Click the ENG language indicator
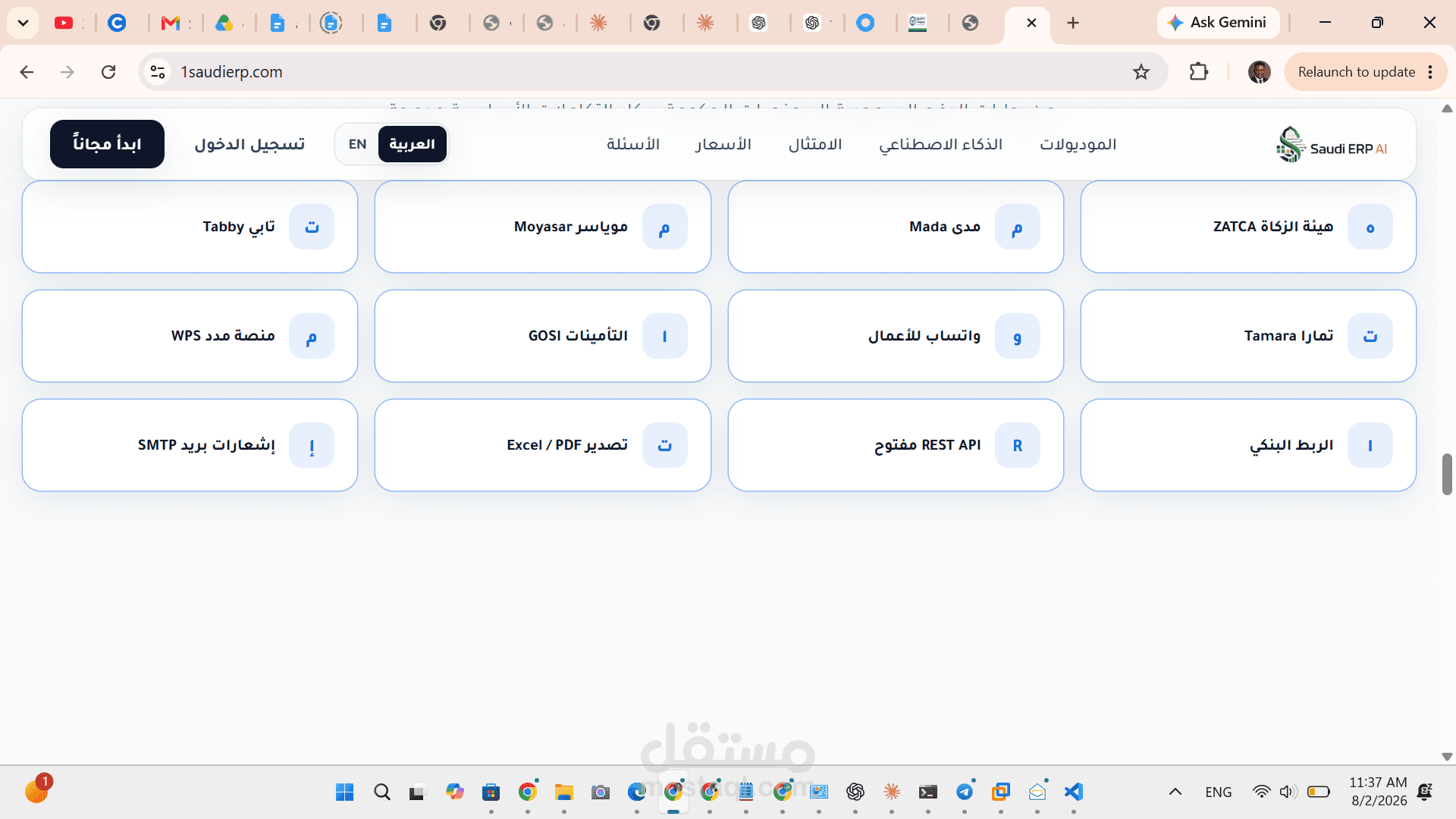 (1219, 792)
